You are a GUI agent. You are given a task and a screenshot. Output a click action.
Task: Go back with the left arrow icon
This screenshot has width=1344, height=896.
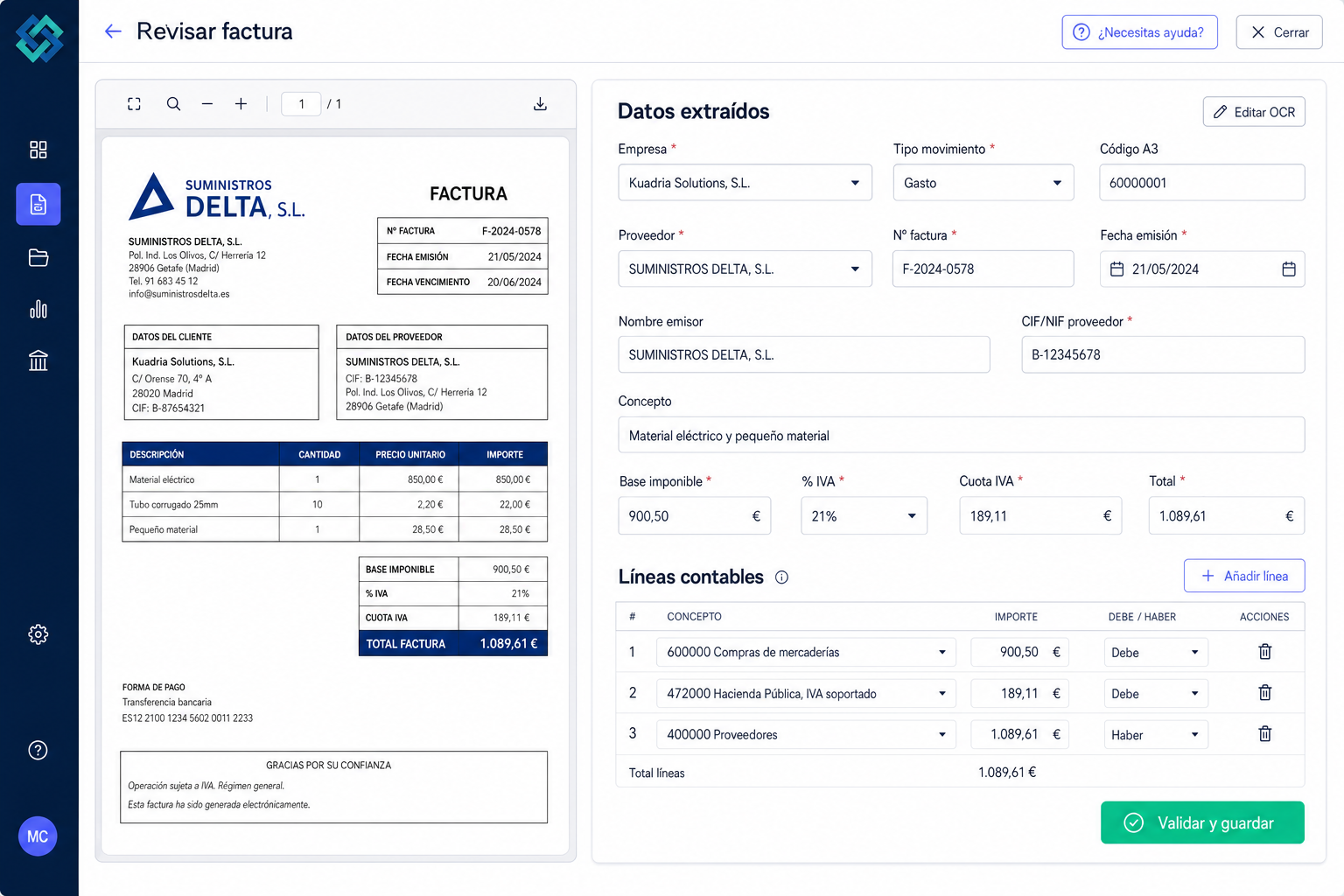coord(113,31)
